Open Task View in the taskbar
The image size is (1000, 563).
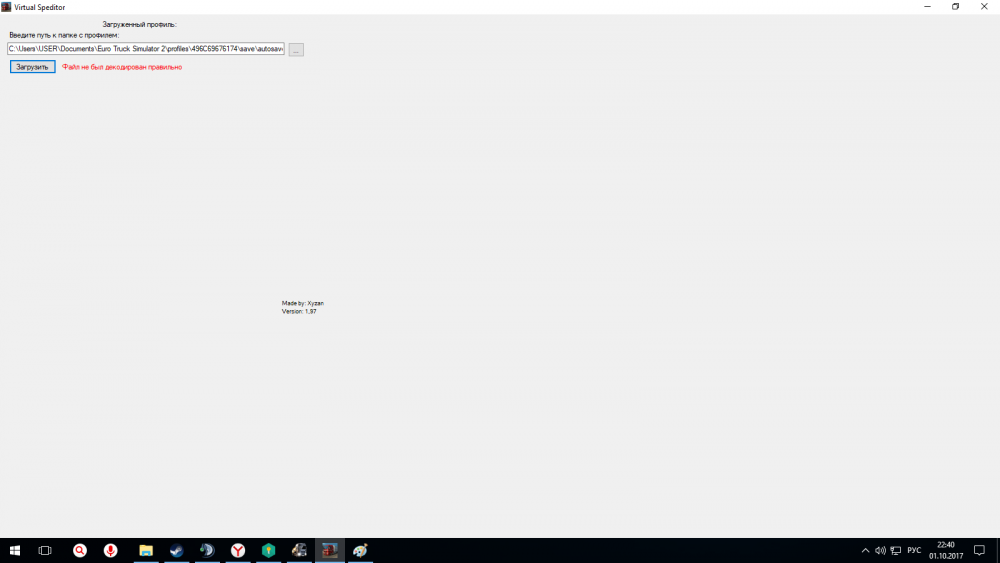coord(45,550)
